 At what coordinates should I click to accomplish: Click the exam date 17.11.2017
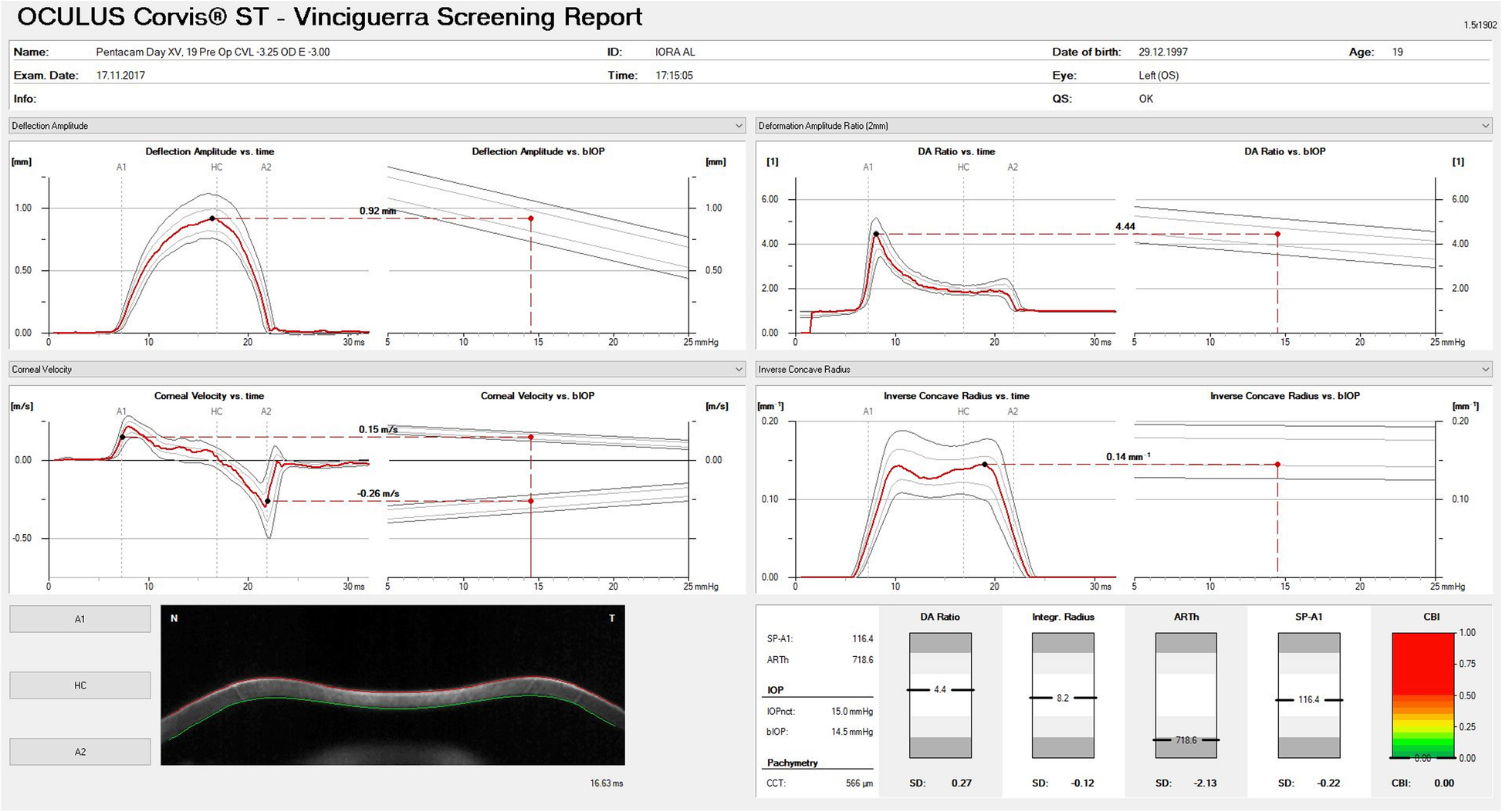(x=120, y=76)
